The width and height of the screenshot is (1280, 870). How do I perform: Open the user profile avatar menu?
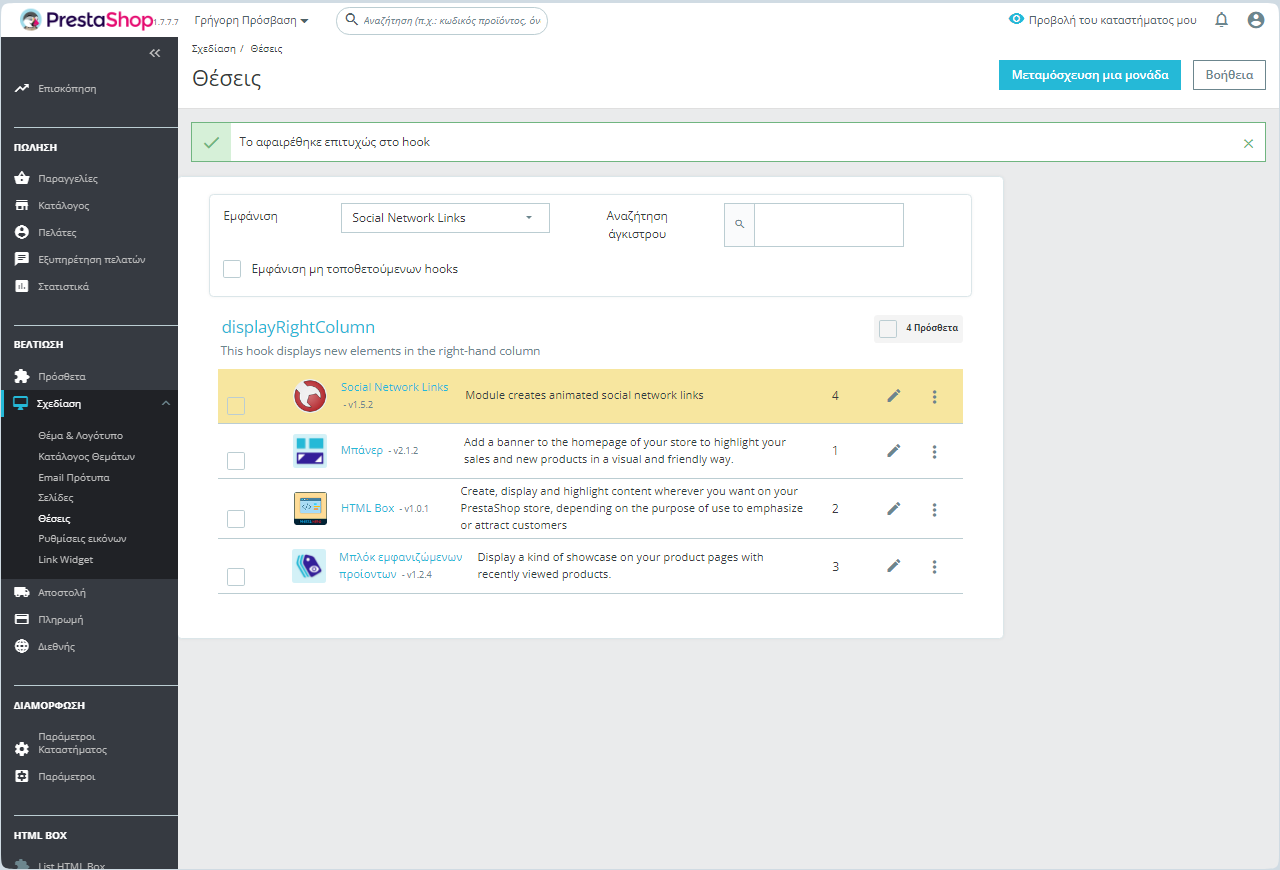[x=1256, y=20]
